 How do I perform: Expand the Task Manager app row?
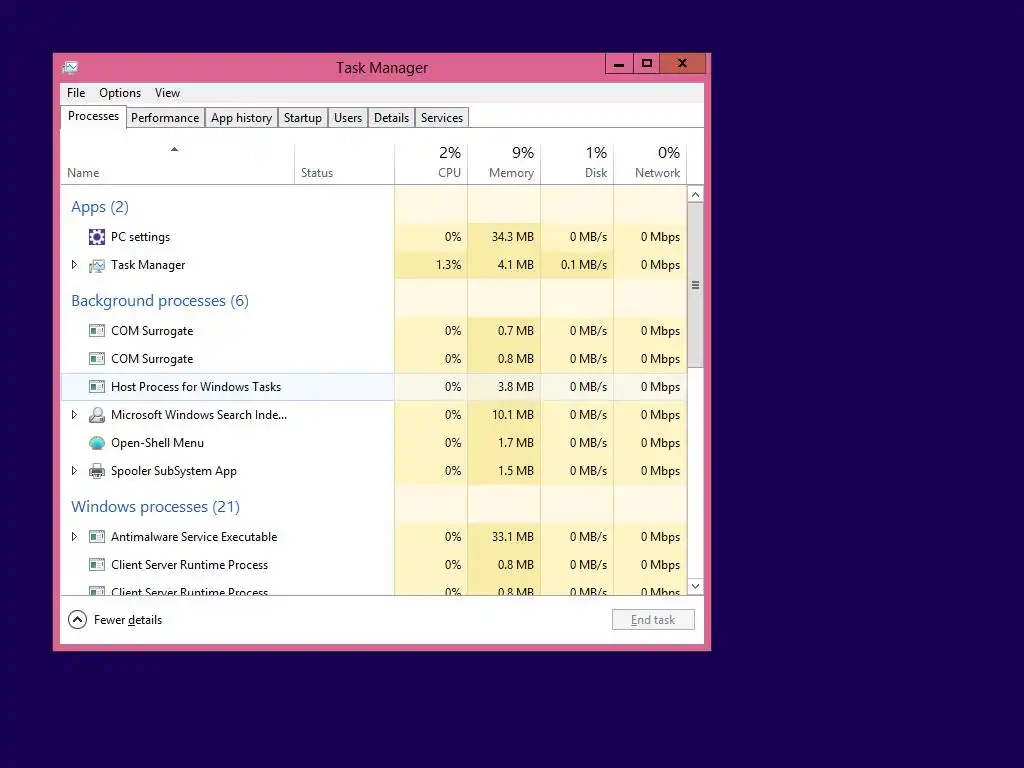point(74,264)
